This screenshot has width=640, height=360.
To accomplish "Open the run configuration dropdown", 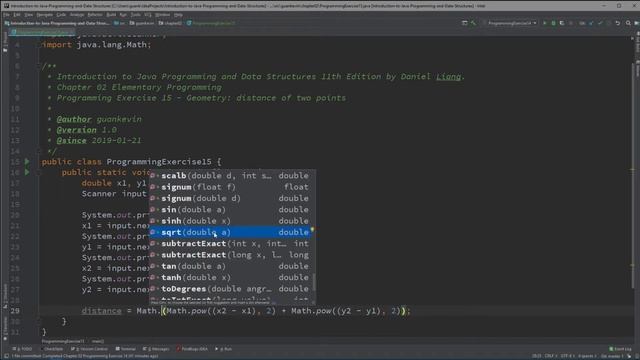I will 509,23.
